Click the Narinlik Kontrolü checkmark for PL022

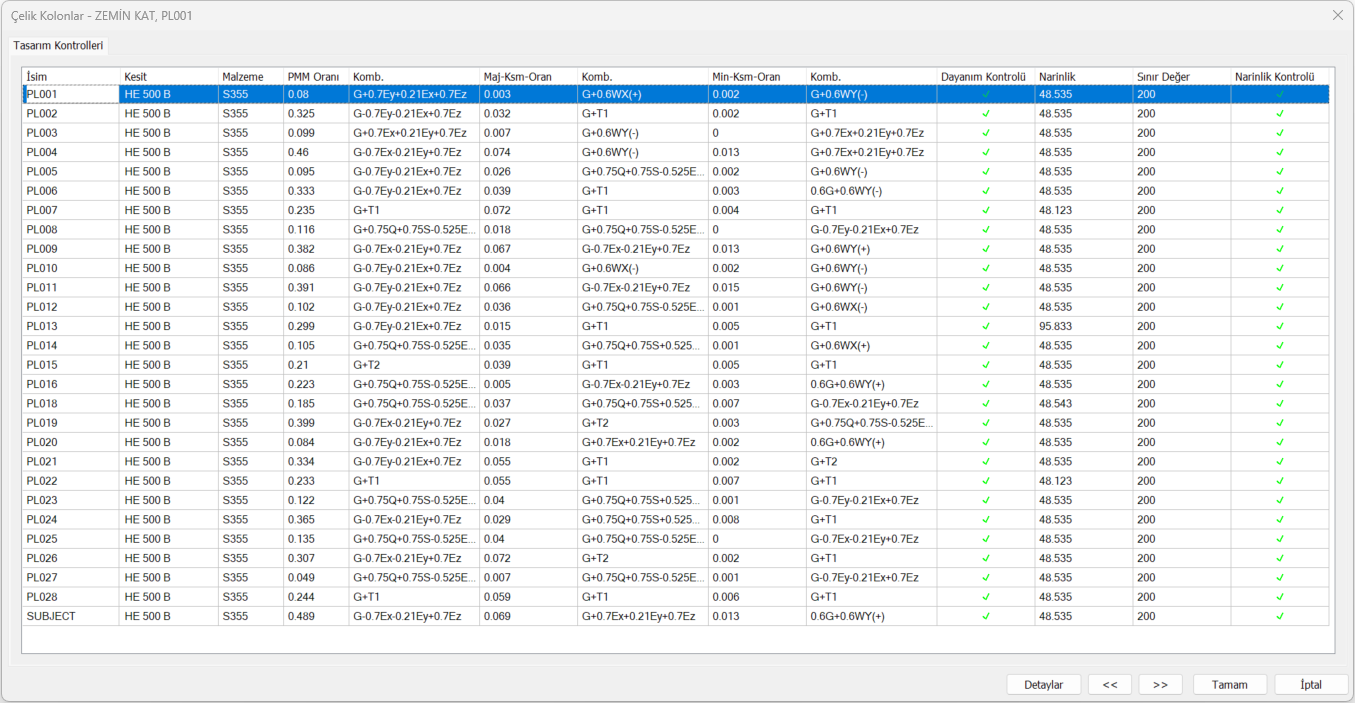pyautogui.click(x=1279, y=481)
